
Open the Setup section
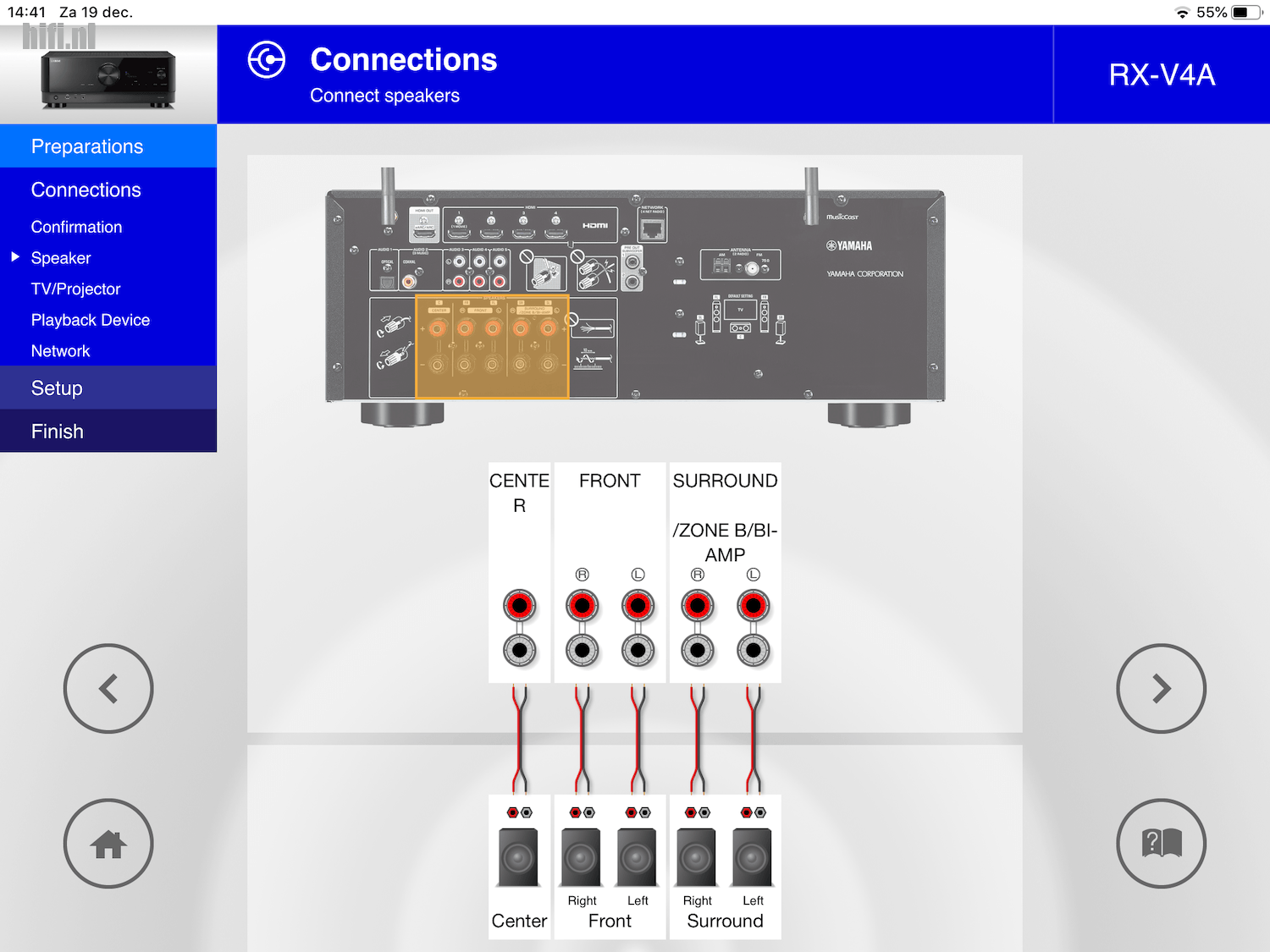pyautogui.click(x=108, y=388)
